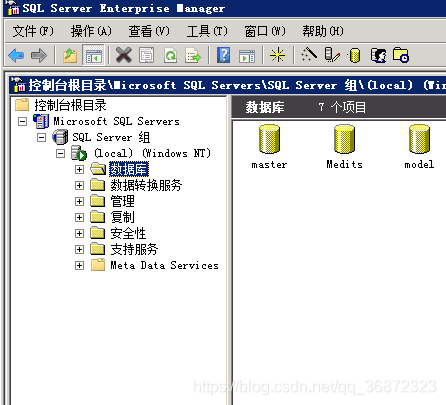Select the 控制台根目录 label in tree
The image size is (446, 405).
(70, 105)
